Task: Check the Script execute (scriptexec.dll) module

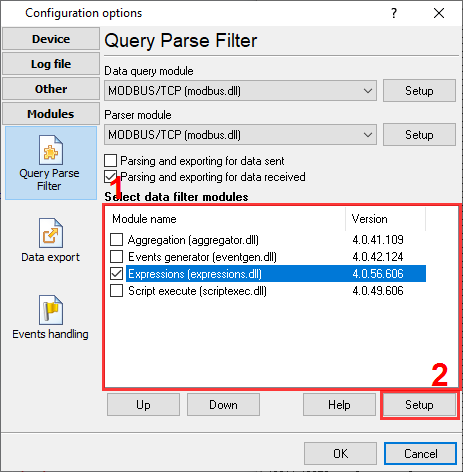Action: coord(116,291)
